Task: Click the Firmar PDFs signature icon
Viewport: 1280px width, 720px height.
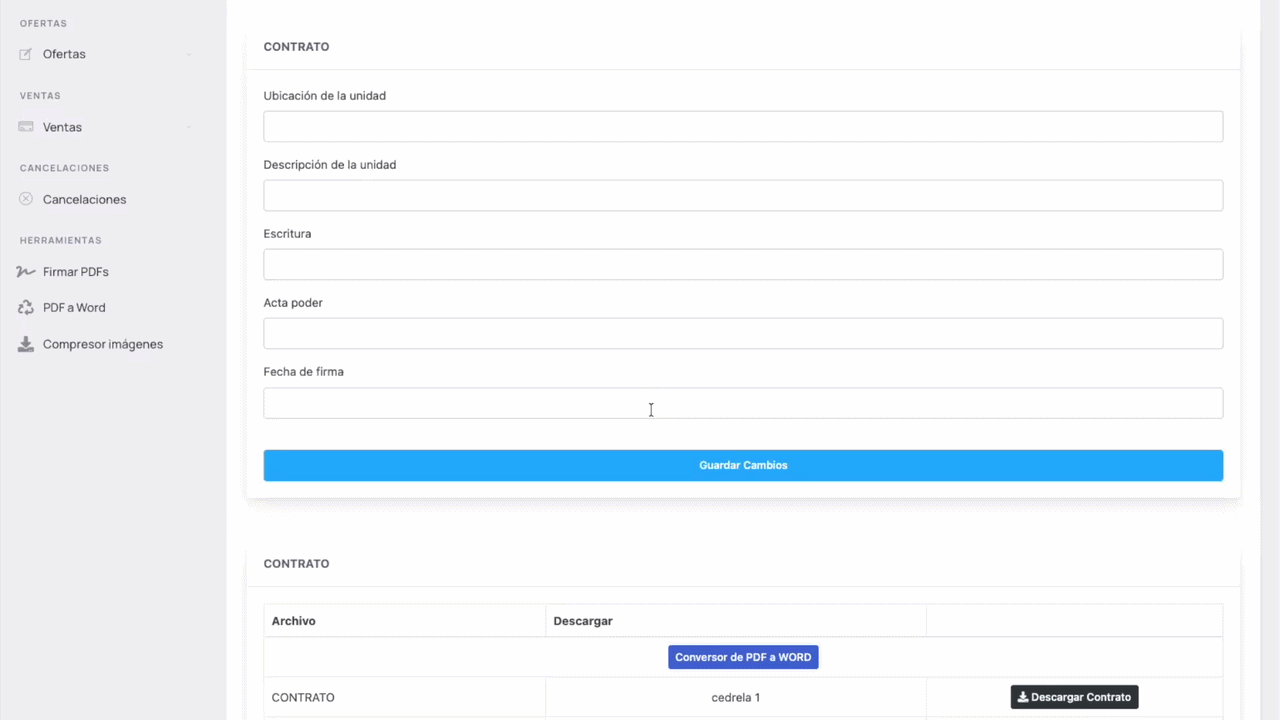Action: 26,272
